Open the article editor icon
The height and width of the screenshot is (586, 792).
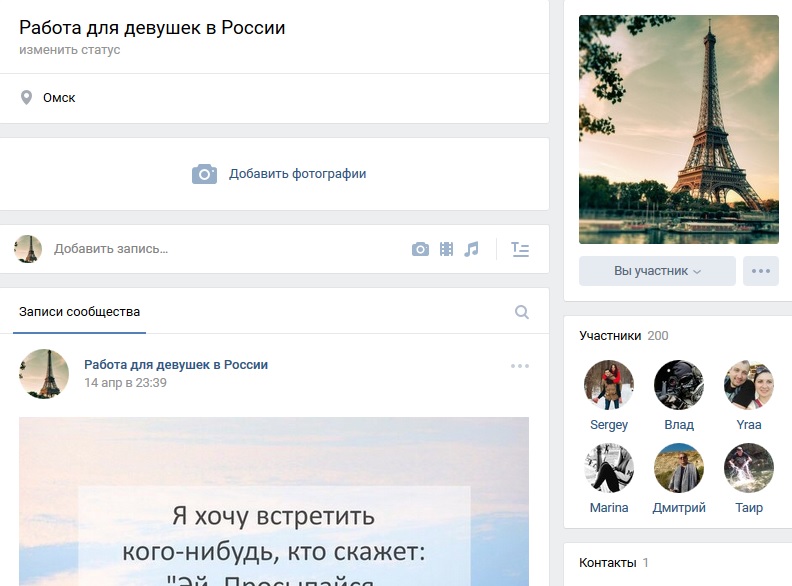point(520,250)
